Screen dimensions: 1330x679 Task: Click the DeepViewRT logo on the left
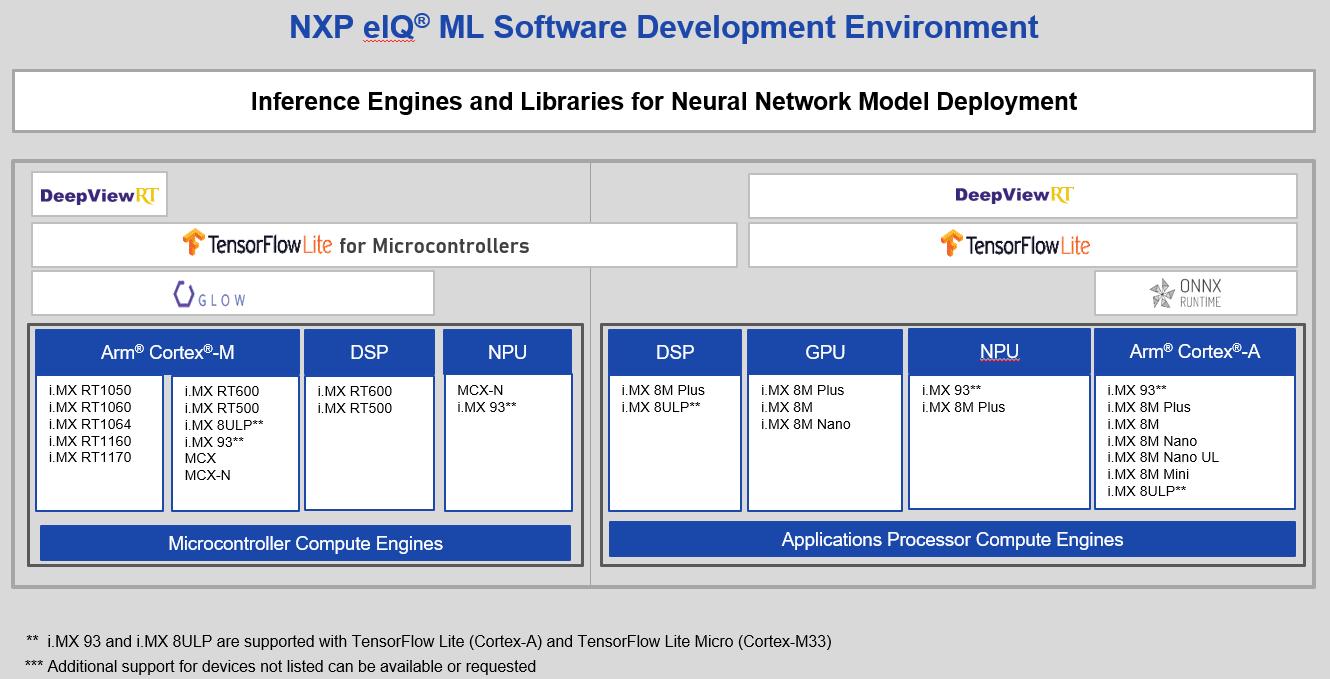(99, 194)
